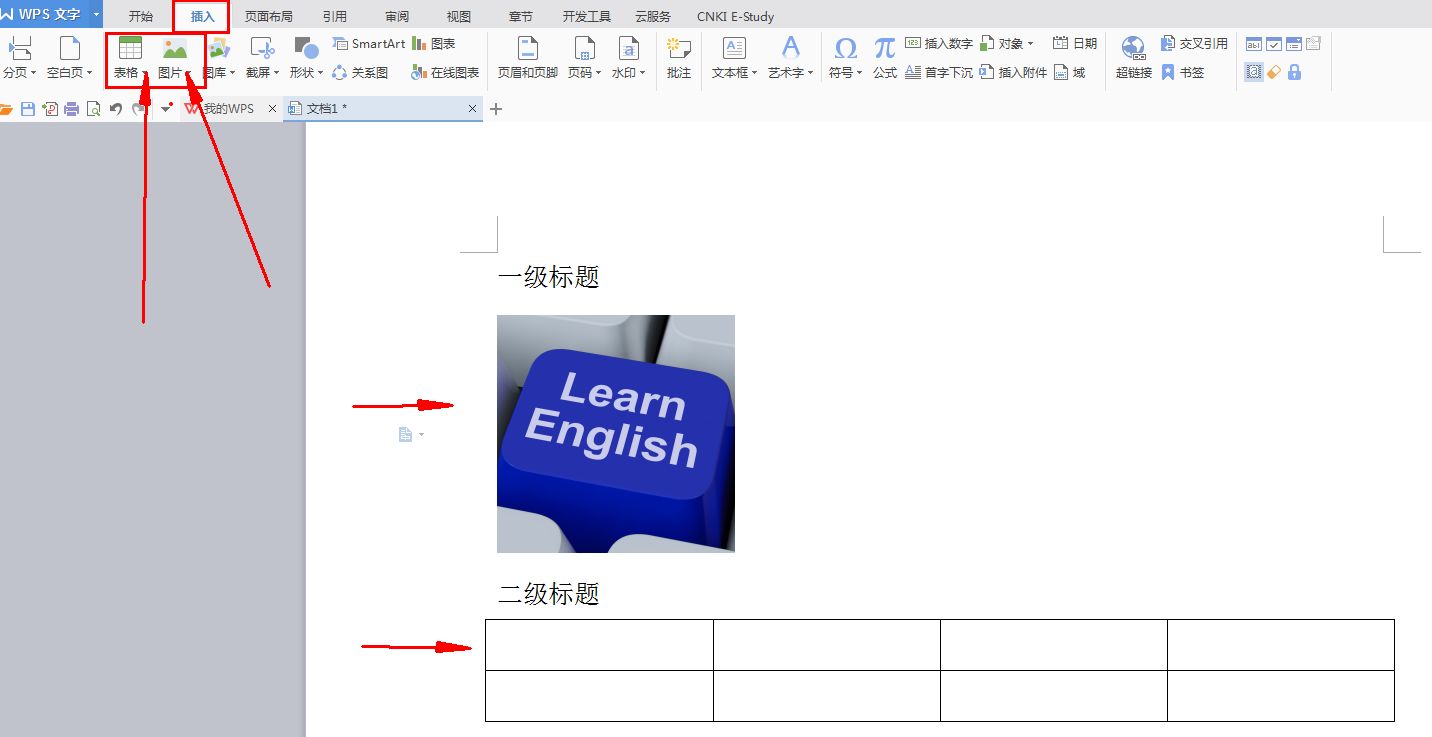
Task: Insert a text form field
Action: coord(1254,44)
